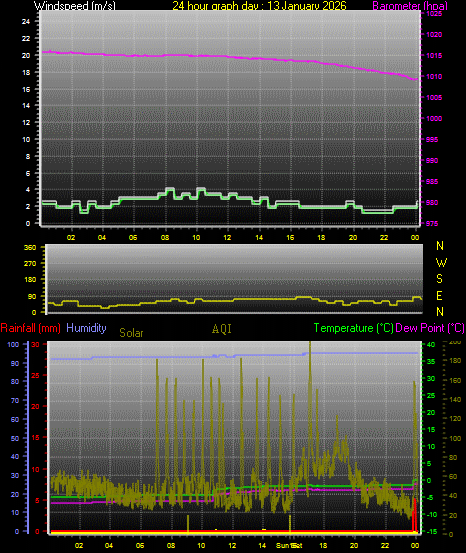Click the green -10 temperature axis value
The width and height of the screenshot is (466, 553).
coord(432,515)
